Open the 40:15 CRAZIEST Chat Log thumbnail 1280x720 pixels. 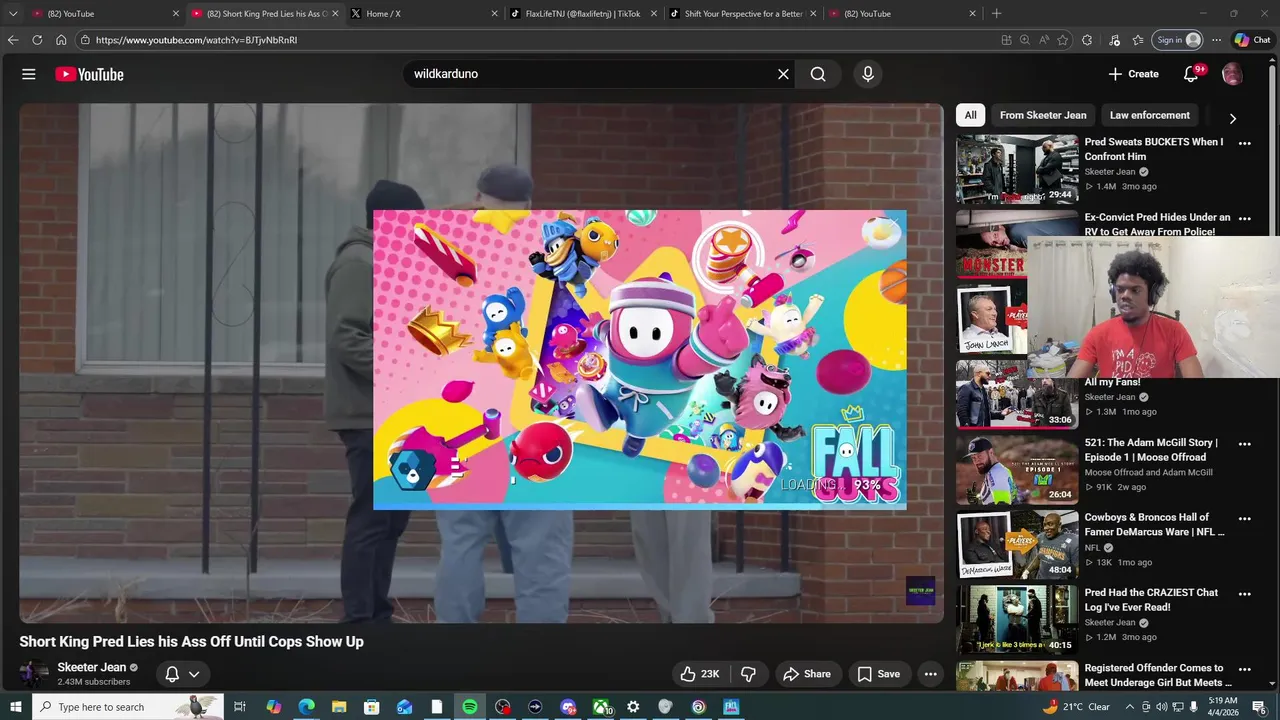(1017, 620)
